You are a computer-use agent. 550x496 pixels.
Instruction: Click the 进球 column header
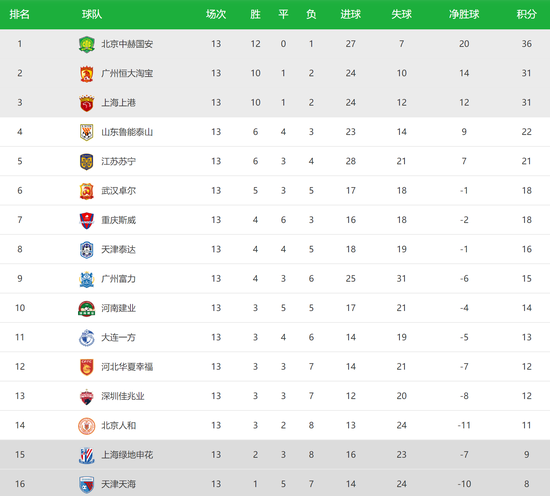click(350, 14)
